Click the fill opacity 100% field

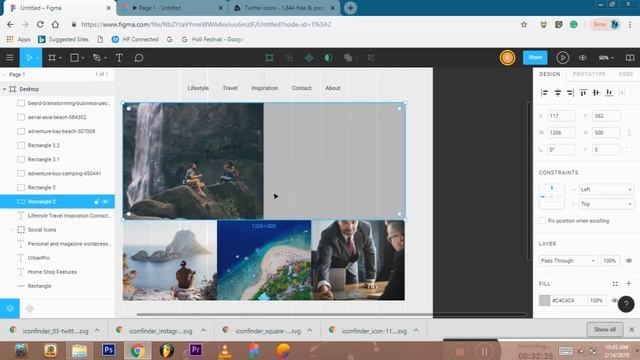click(596, 300)
